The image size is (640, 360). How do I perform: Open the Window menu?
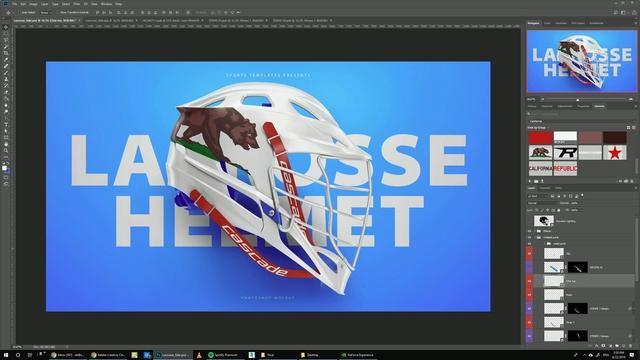(106, 4)
